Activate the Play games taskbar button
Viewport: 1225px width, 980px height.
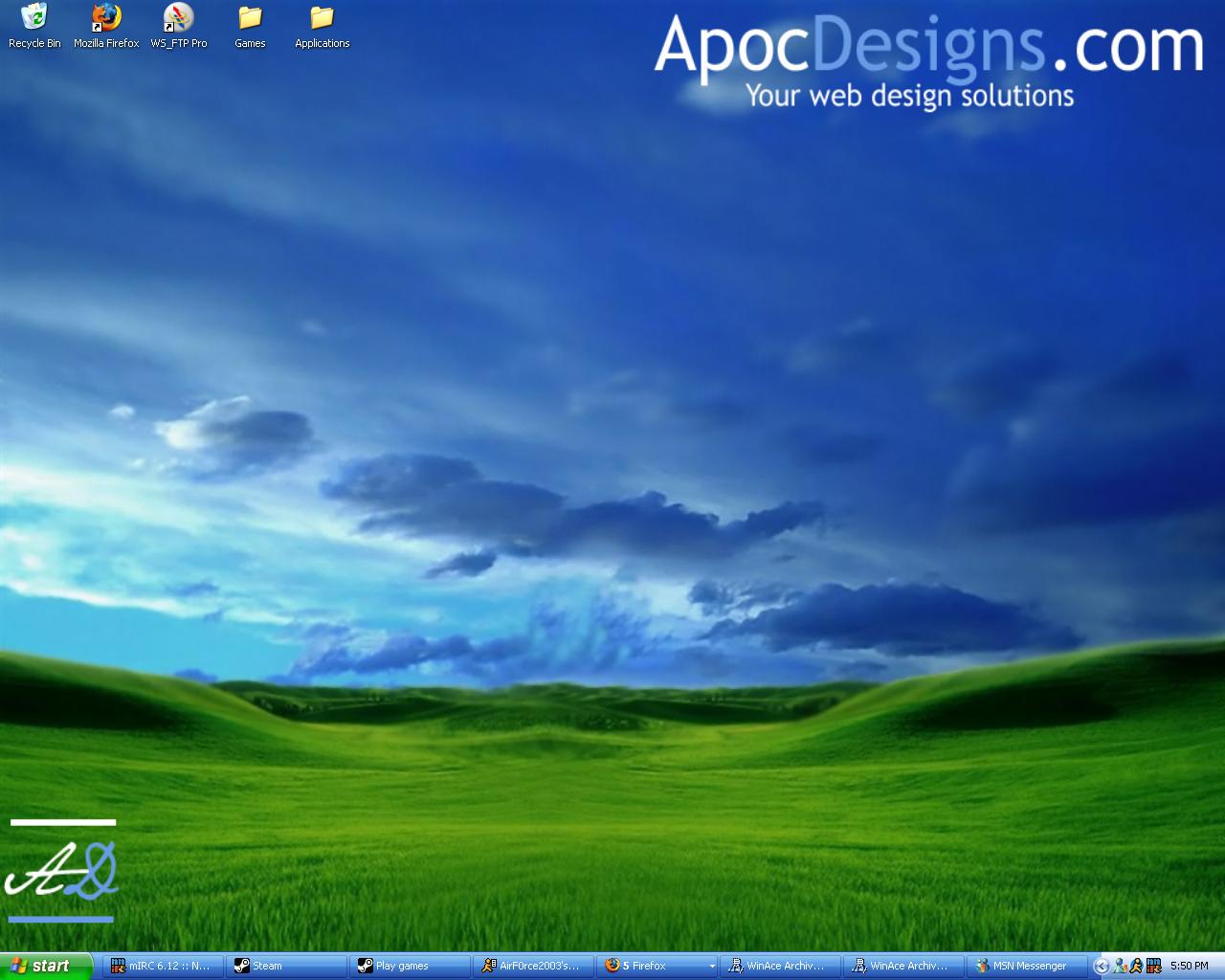410,966
